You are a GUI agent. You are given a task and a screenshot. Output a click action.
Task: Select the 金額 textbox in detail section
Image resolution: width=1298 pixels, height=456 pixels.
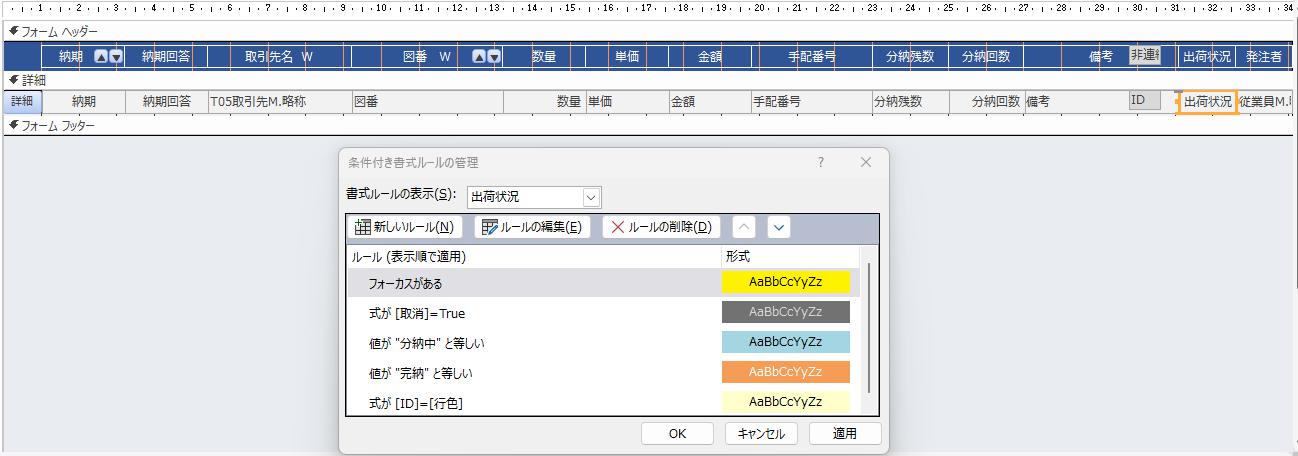[708, 101]
